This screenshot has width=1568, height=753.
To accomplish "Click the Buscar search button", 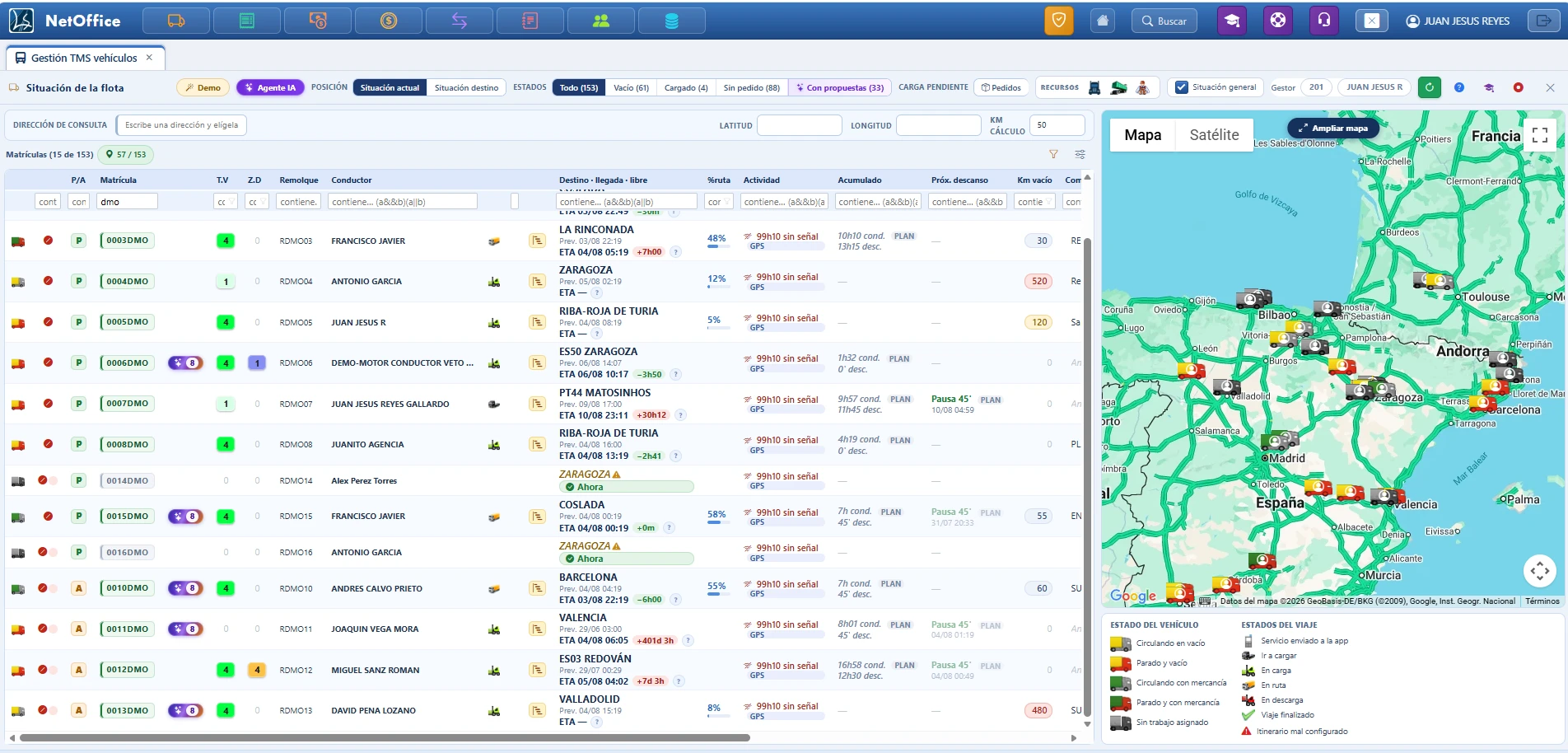I will click(x=1164, y=21).
